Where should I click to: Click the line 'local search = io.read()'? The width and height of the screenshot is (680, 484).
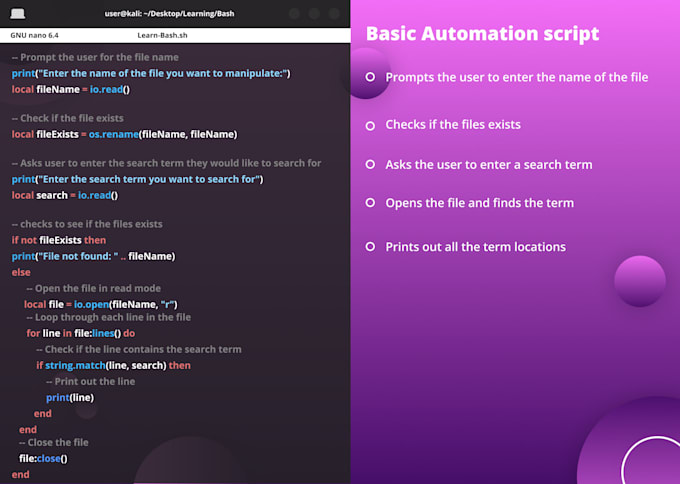[x=65, y=195]
